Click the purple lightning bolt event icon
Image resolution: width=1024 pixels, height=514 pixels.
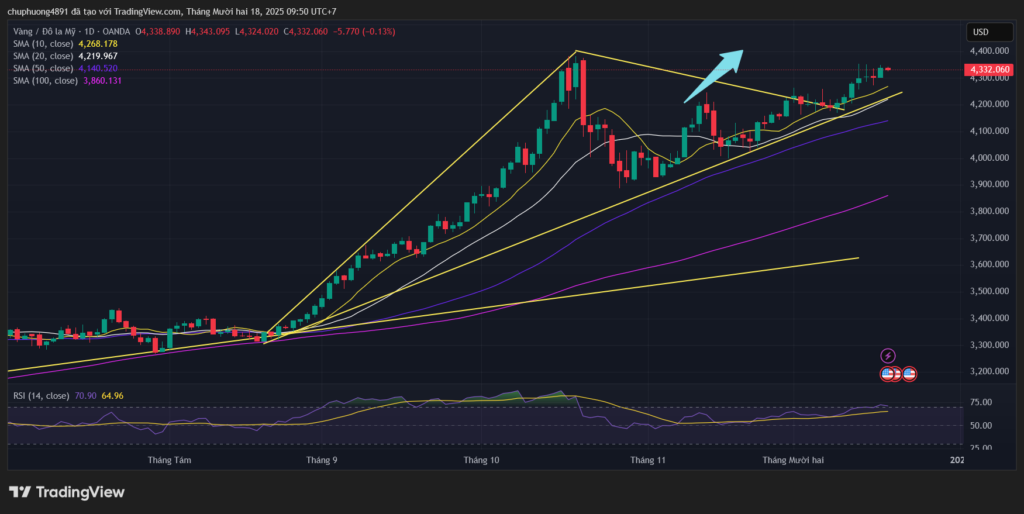click(888, 356)
